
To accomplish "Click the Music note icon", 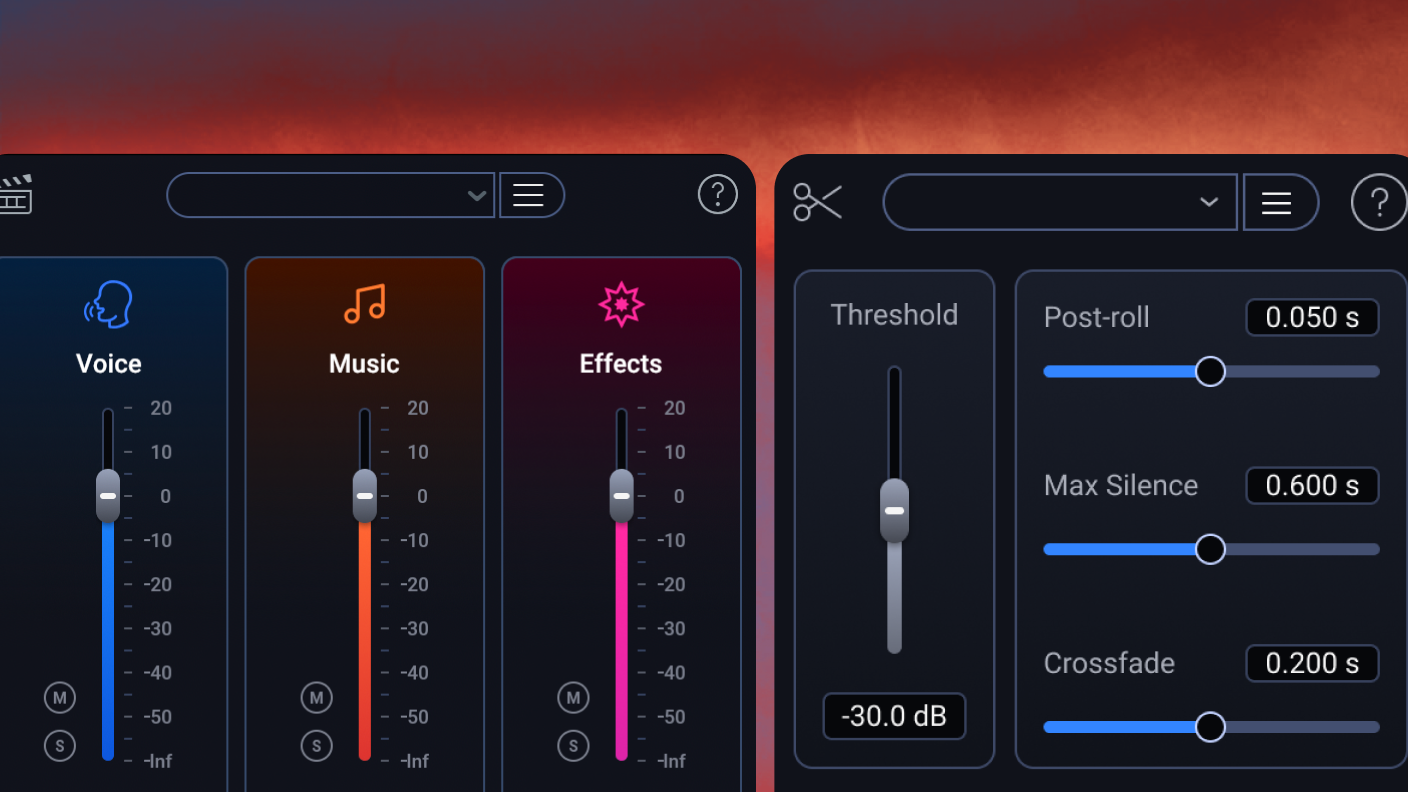I will click(364, 304).
